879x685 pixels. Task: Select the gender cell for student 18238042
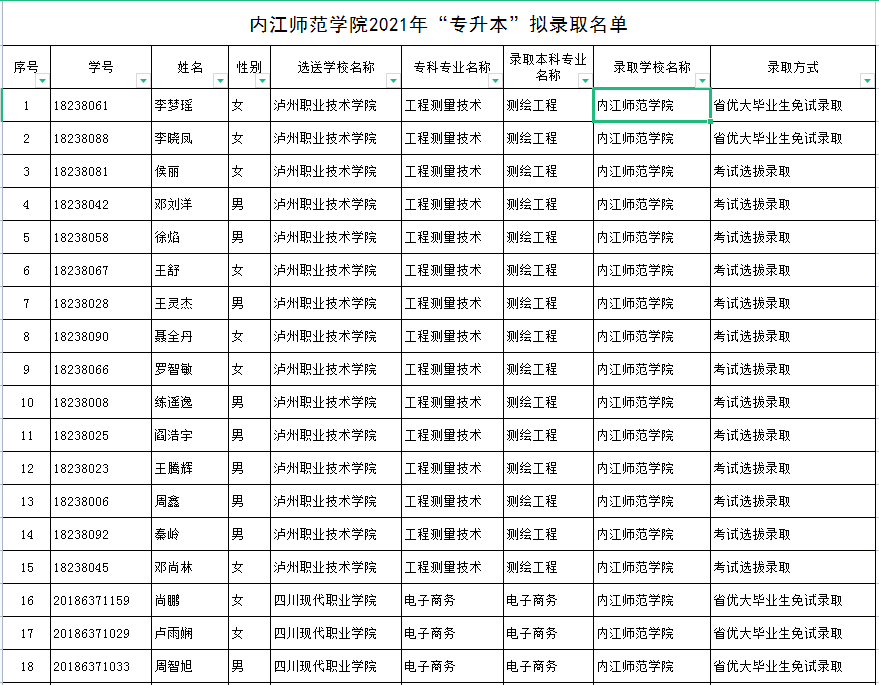[249, 204]
